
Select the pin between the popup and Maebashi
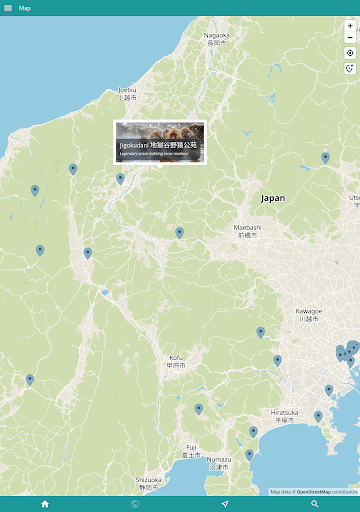[179, 233]
